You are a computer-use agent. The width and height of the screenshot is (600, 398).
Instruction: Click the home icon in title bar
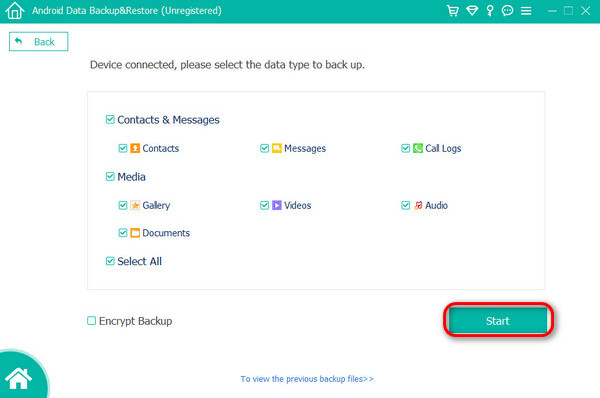click(x=15, y=10)
